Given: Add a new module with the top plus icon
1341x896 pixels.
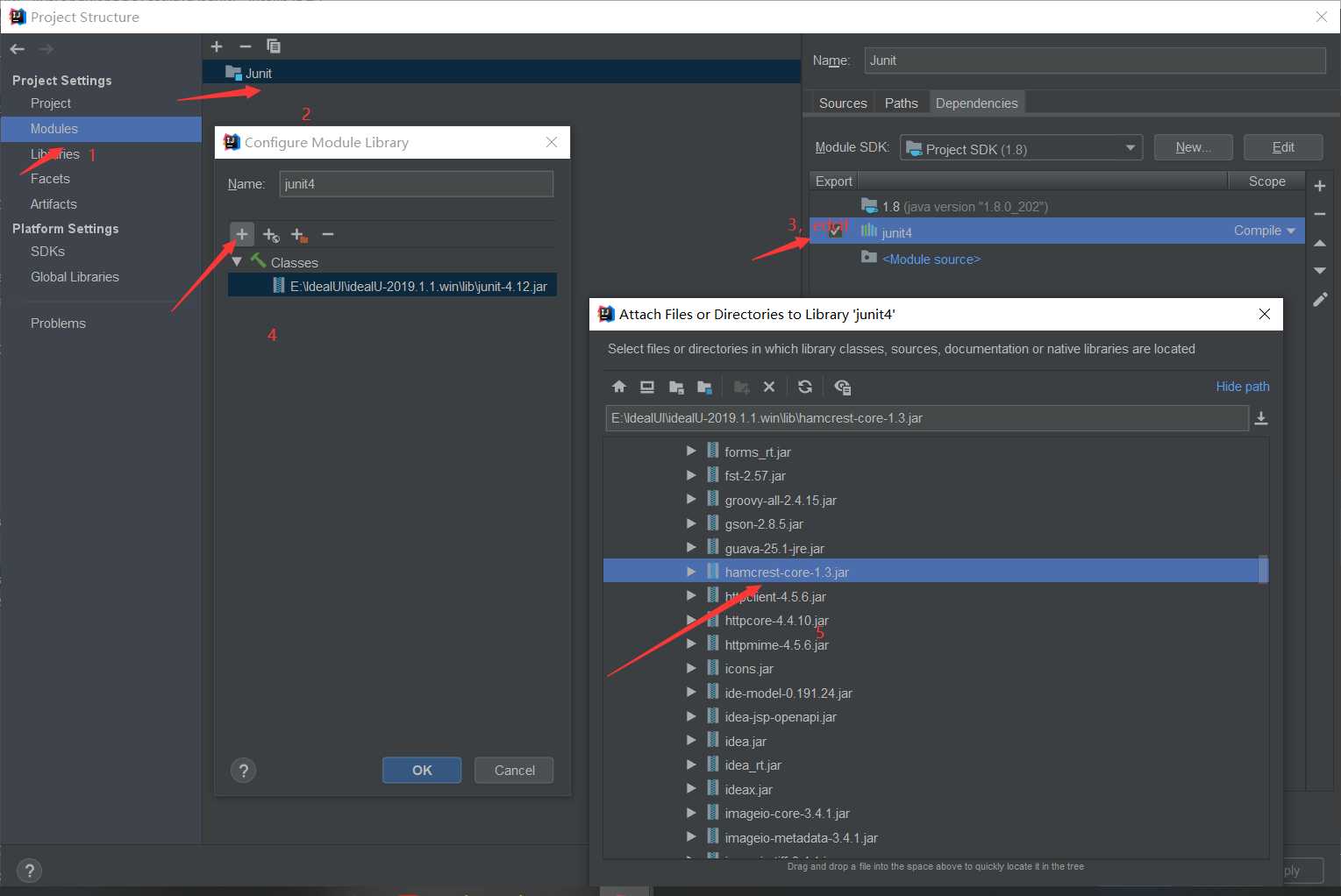Looking at the screenshot, I should point(217,46).
